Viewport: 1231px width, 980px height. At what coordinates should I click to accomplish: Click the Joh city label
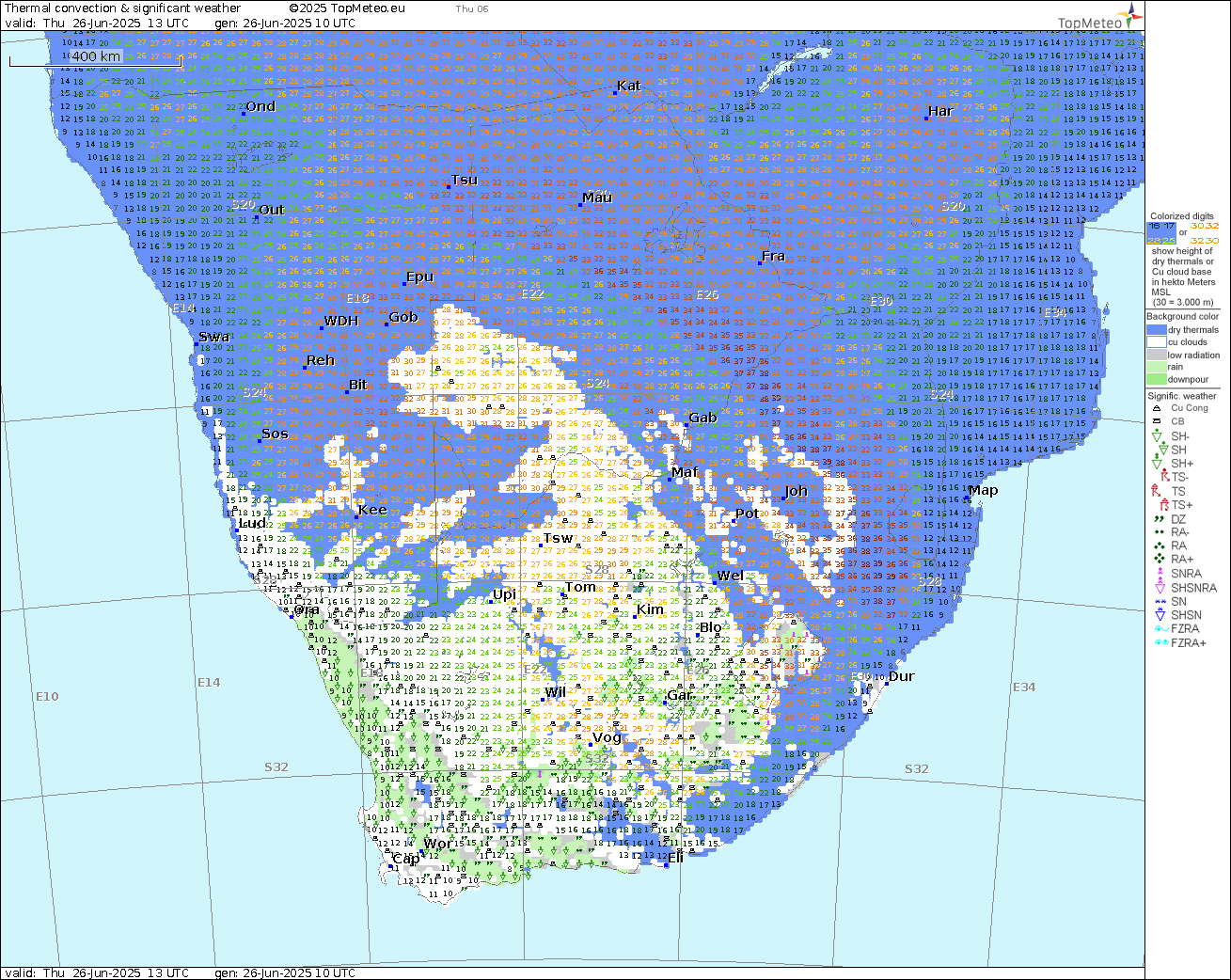[796, 491]
